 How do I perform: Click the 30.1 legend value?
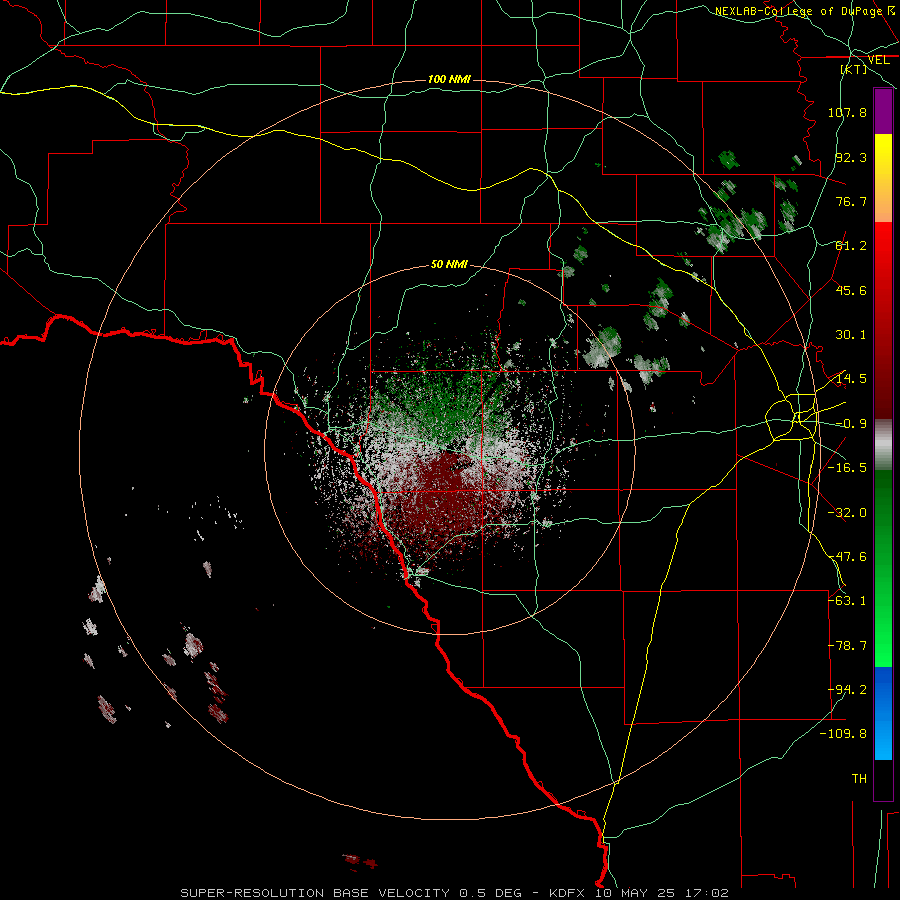click(x=851, y=335)
